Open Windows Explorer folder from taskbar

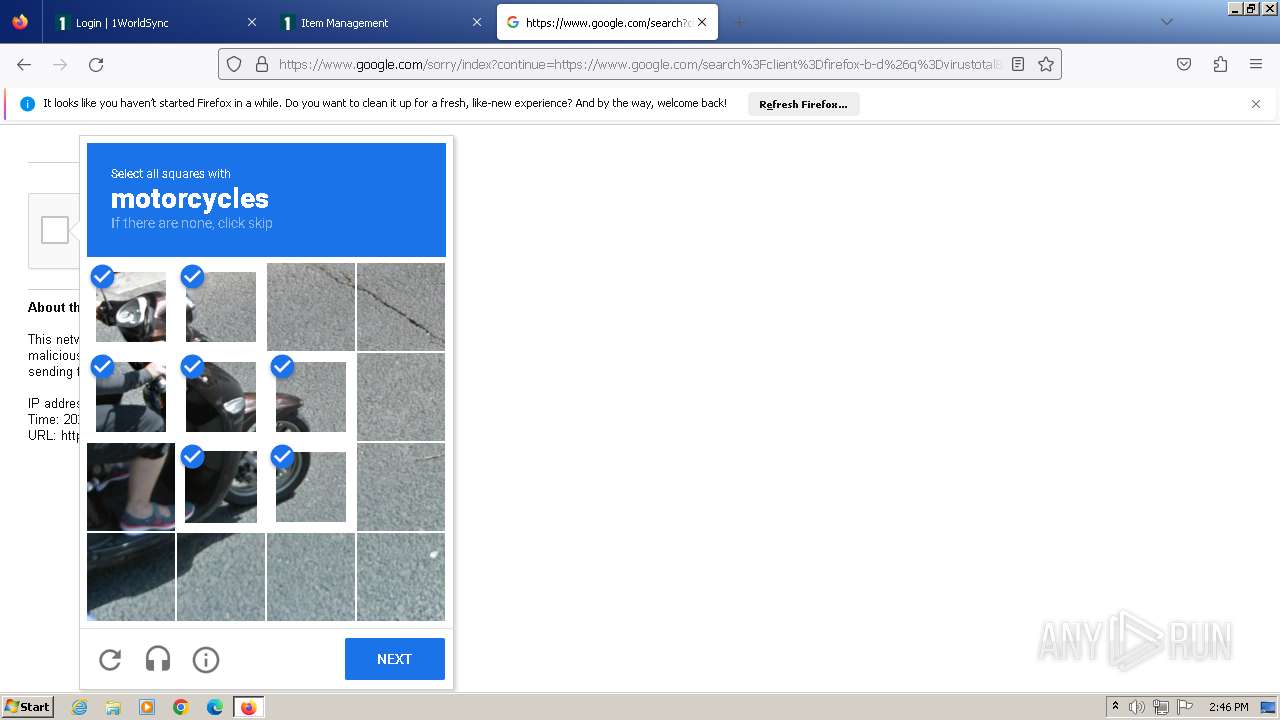113,707
